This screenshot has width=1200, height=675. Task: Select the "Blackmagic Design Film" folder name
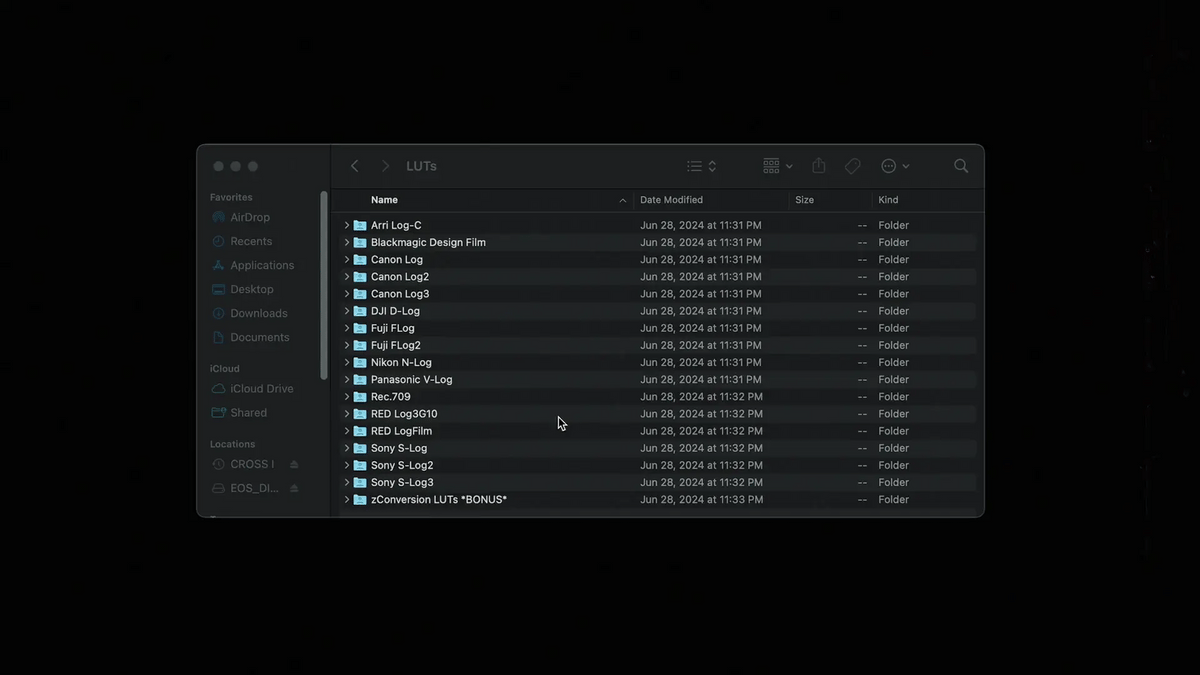[x=428, y=242]
